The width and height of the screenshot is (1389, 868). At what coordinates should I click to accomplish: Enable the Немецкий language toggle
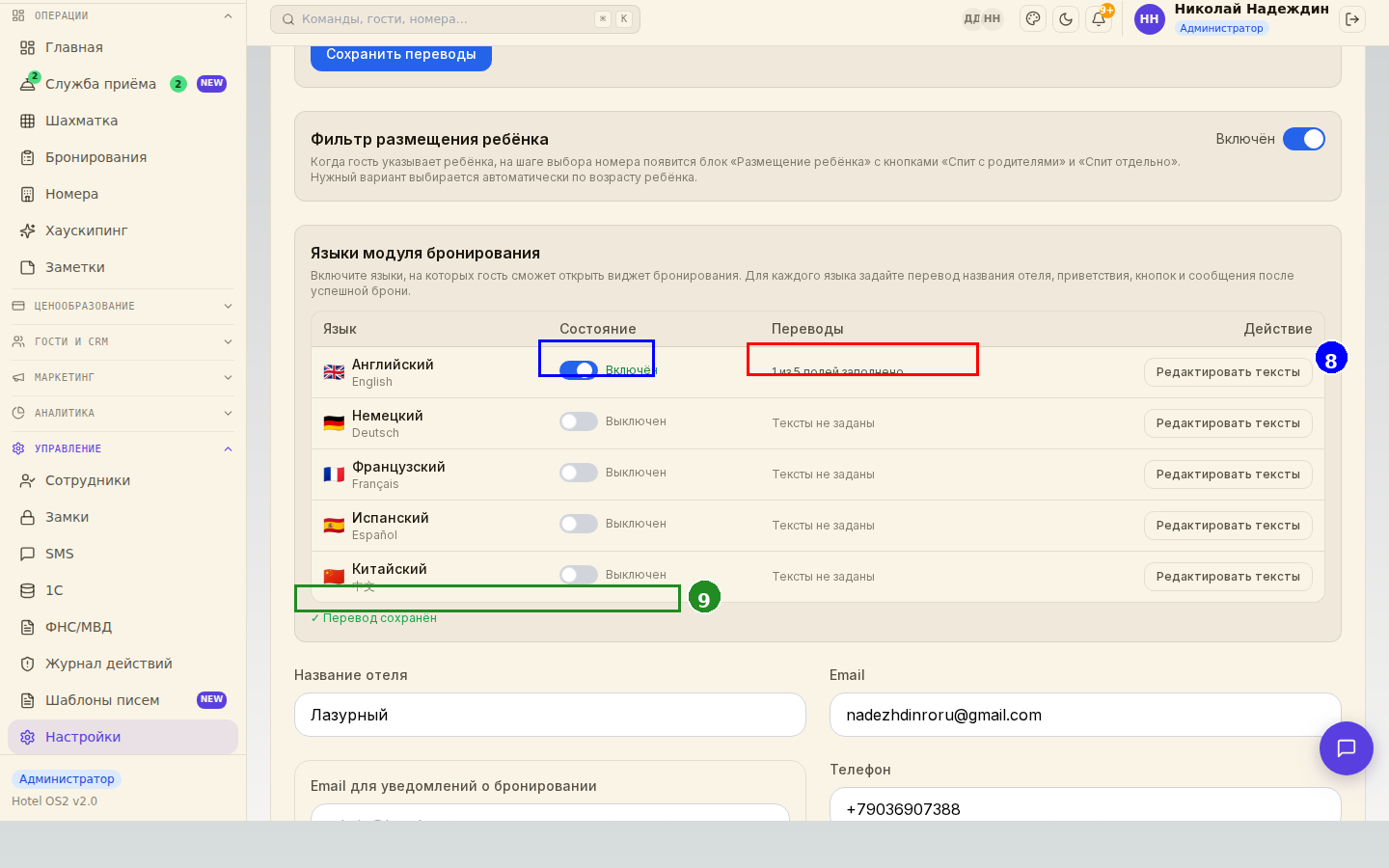click(579, 421)
